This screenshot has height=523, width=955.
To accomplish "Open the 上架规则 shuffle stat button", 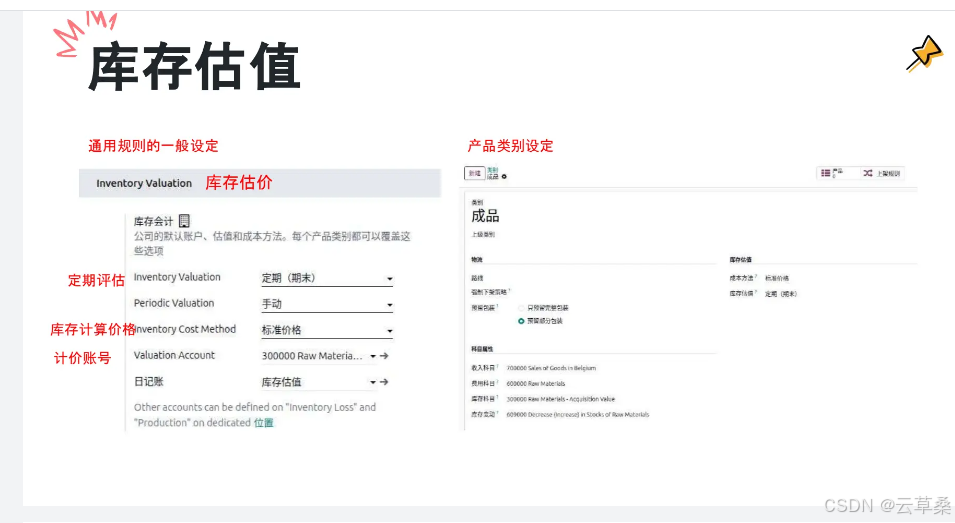I will point(881,174).
